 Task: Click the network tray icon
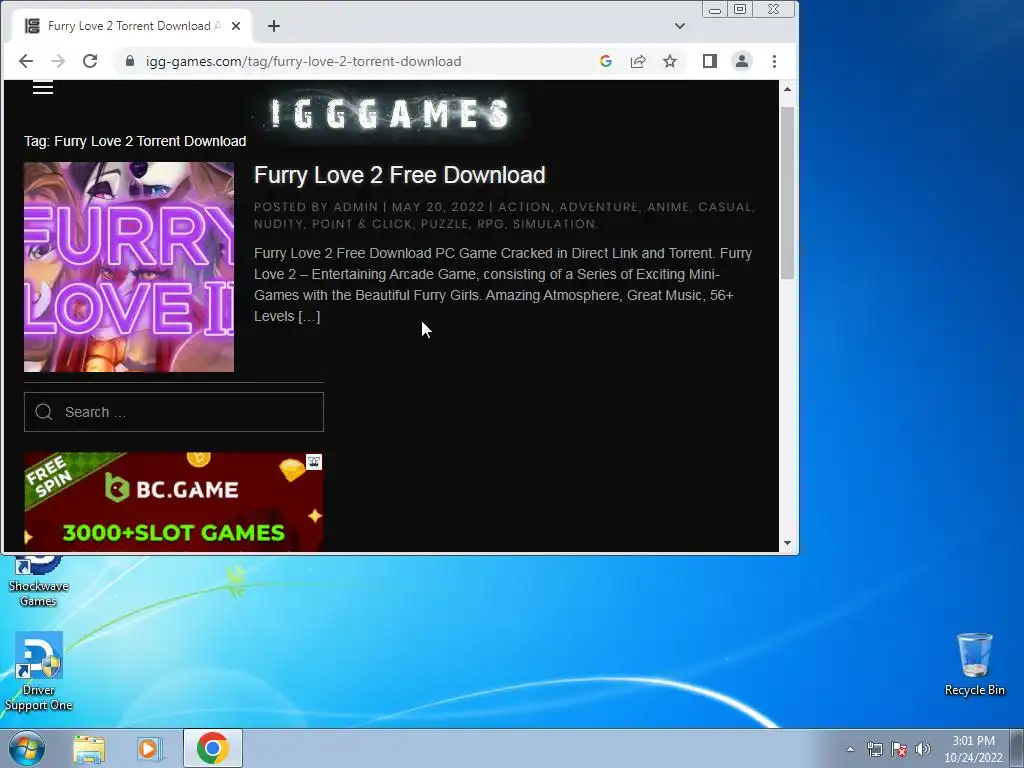click(874, 749)
